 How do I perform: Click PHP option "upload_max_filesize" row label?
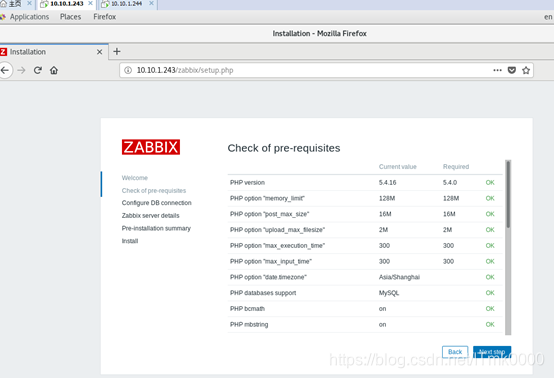pos(277,230)
